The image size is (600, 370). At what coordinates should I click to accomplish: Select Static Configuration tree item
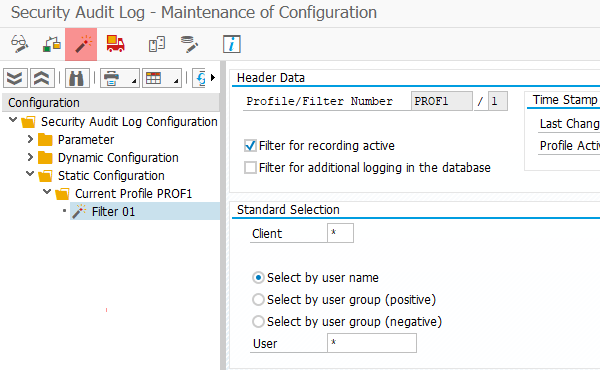coord(111,176)
